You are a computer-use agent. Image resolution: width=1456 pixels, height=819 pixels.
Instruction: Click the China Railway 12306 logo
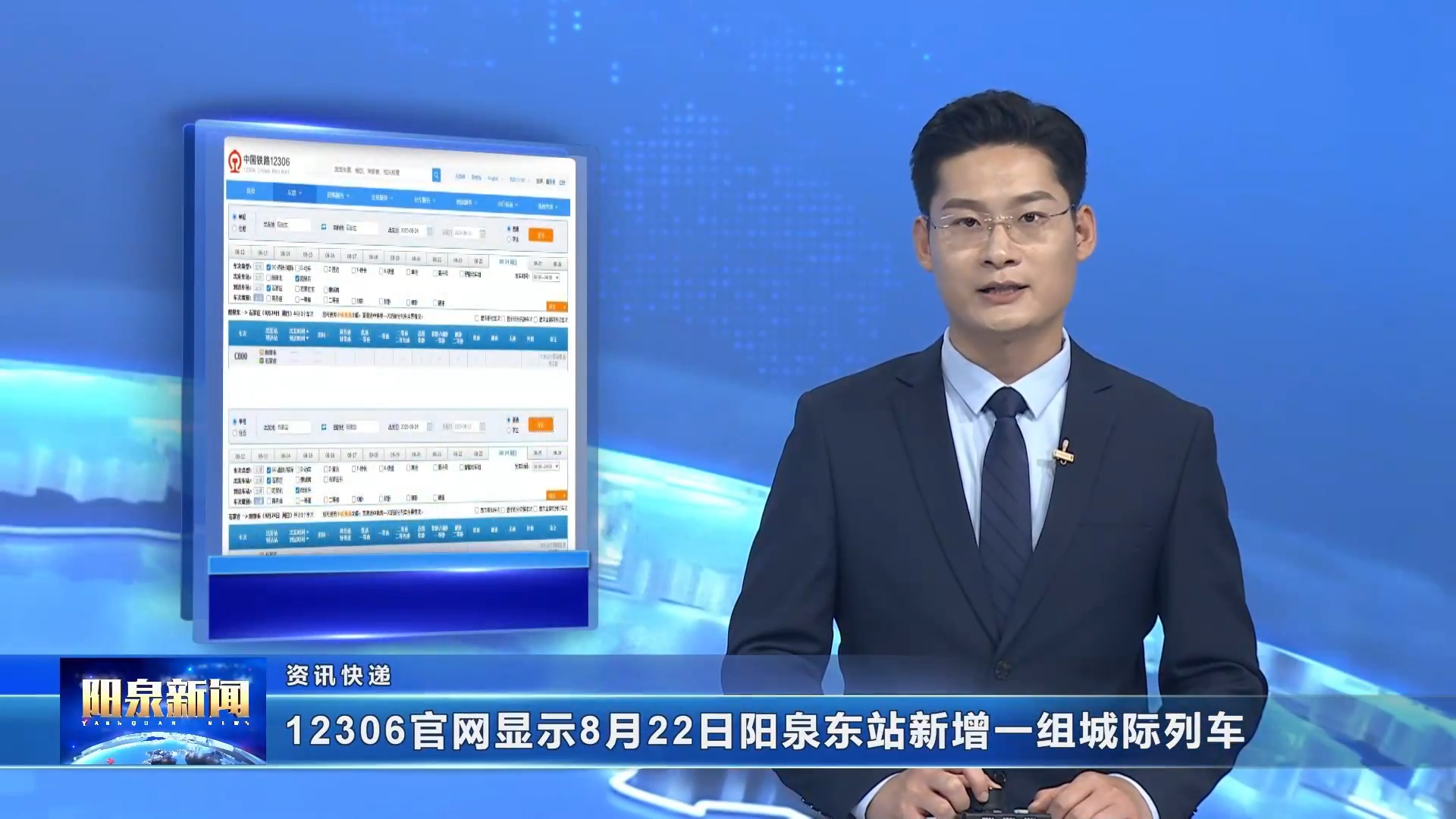[259, 162]
